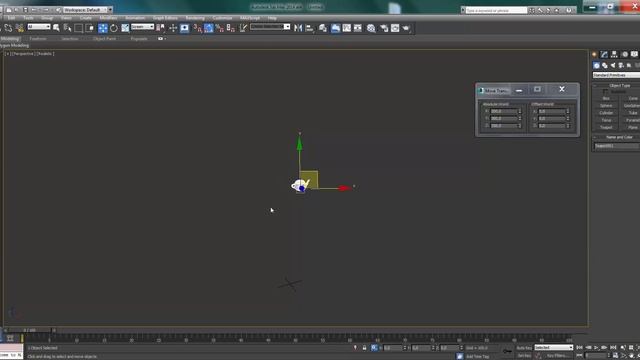640x360 pixels.
Task: Click Use Pivot Point Center icon
Action: [161, 28]
